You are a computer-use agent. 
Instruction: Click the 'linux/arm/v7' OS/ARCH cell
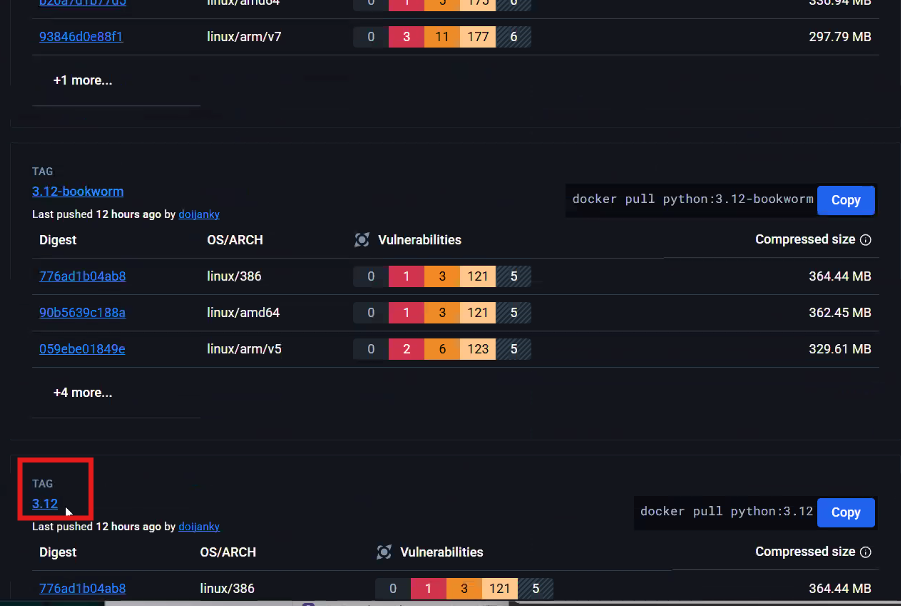click(244, 37)
